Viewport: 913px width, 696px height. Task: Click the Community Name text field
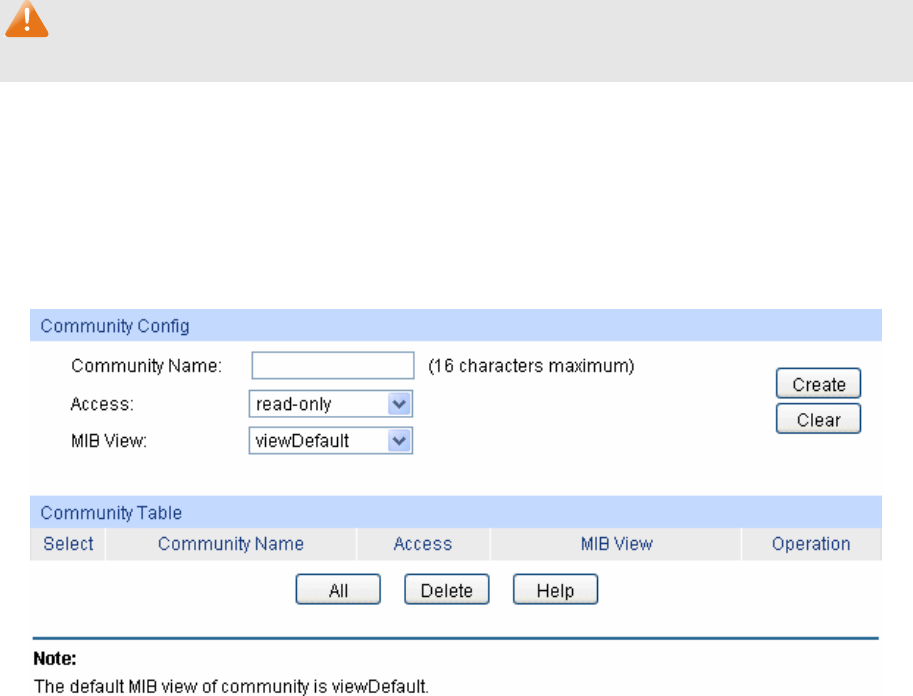click(332, 366)
